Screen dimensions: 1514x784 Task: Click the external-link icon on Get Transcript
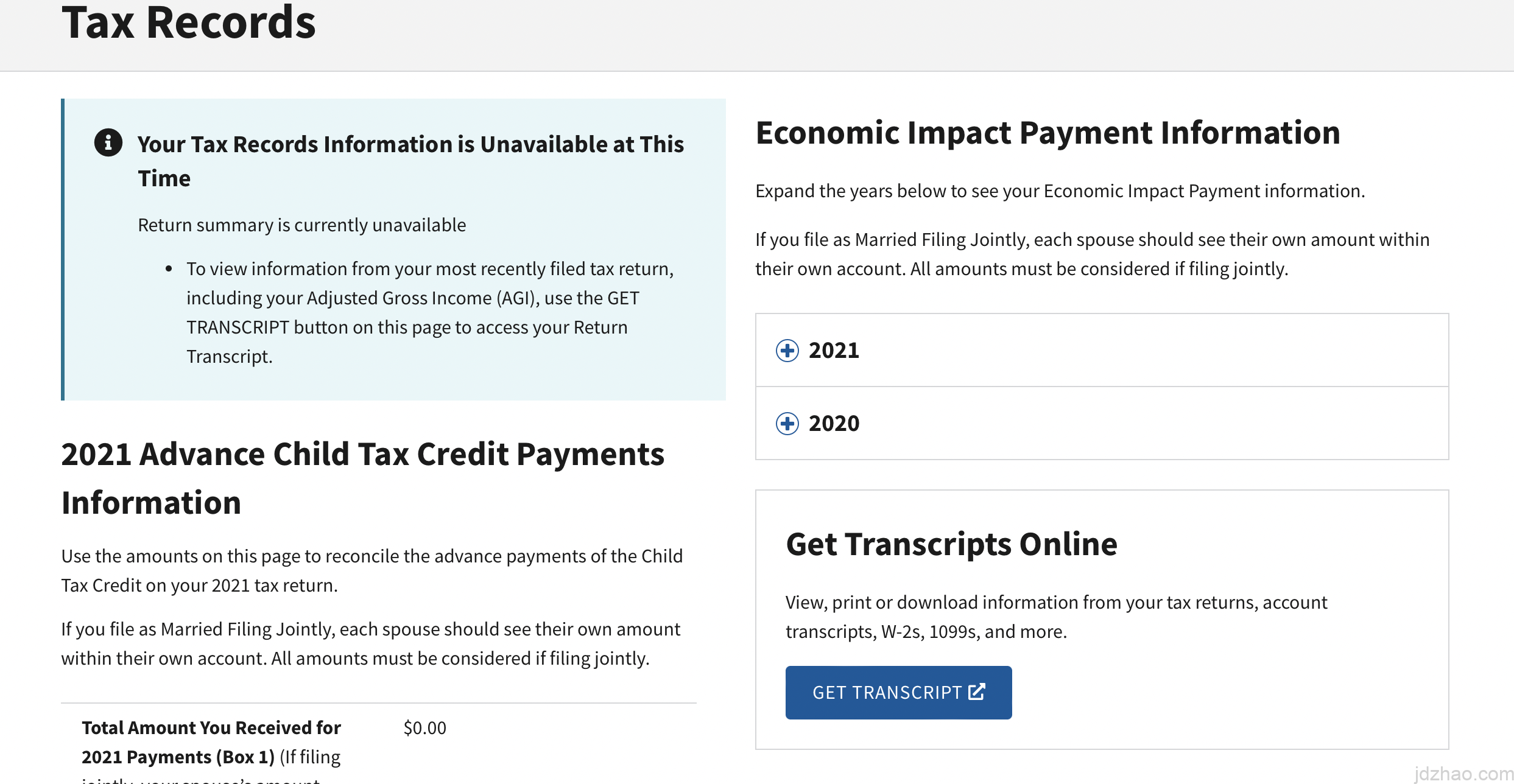click(x=977, y=692)
